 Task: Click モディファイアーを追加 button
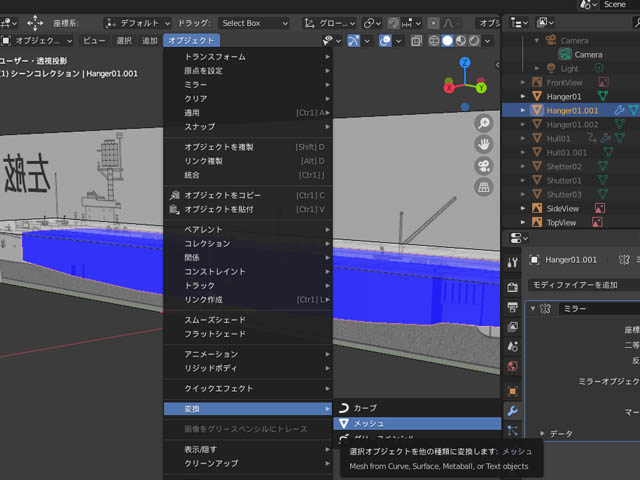tap(584, 285)
